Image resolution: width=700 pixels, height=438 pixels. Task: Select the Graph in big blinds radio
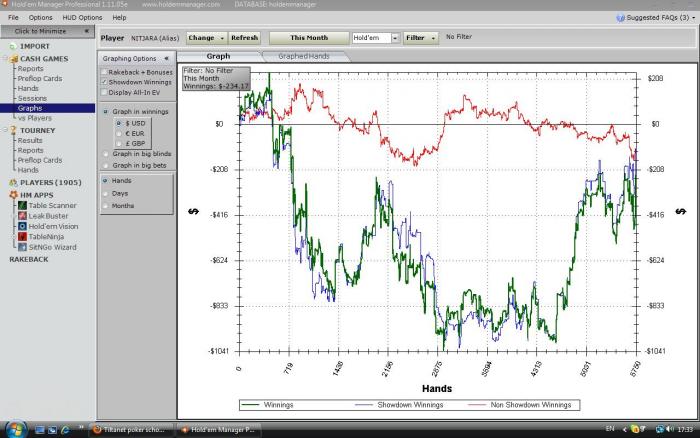pos(106,154)
